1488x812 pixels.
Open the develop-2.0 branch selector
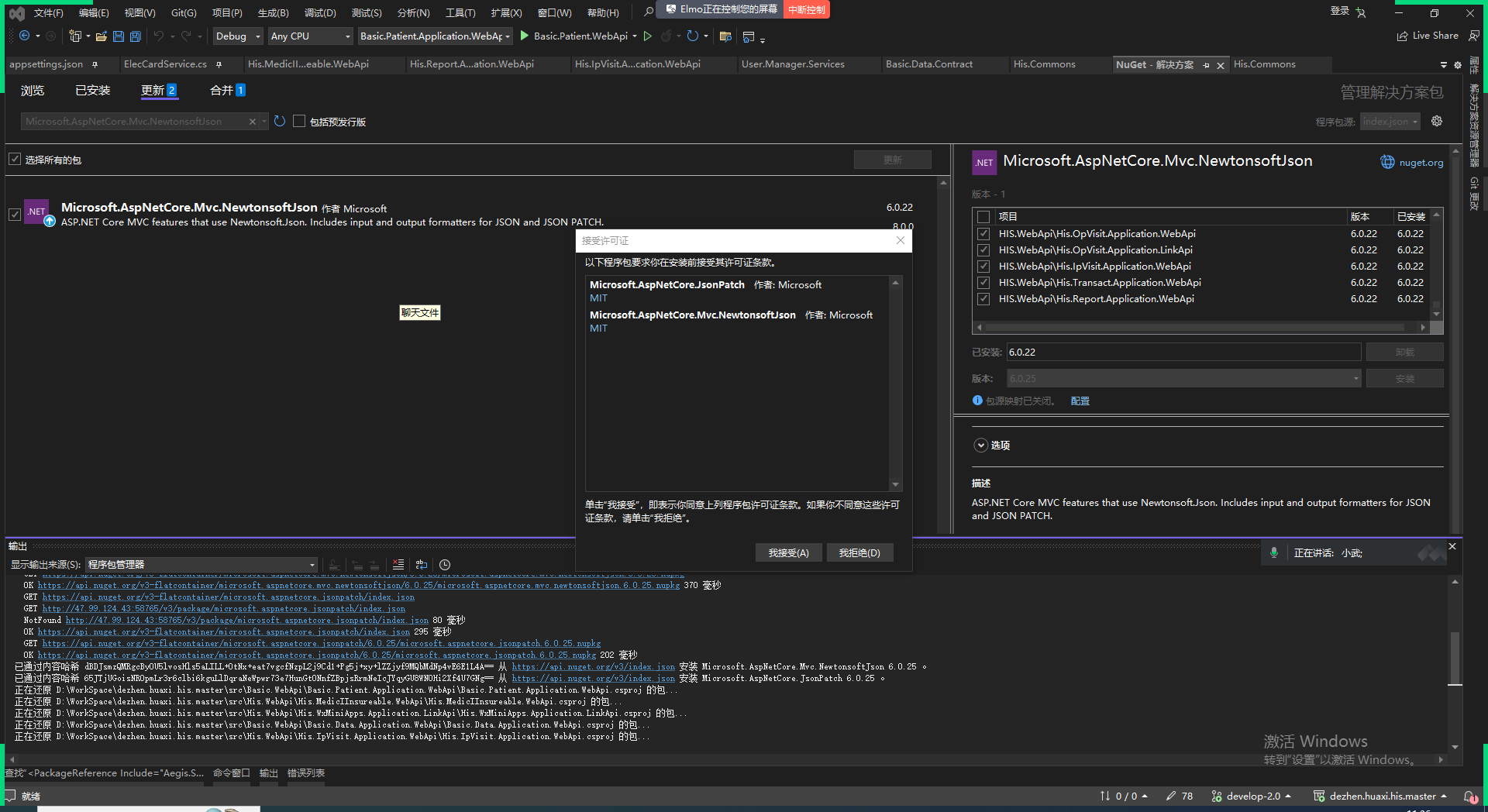(x=1252, y=796)
